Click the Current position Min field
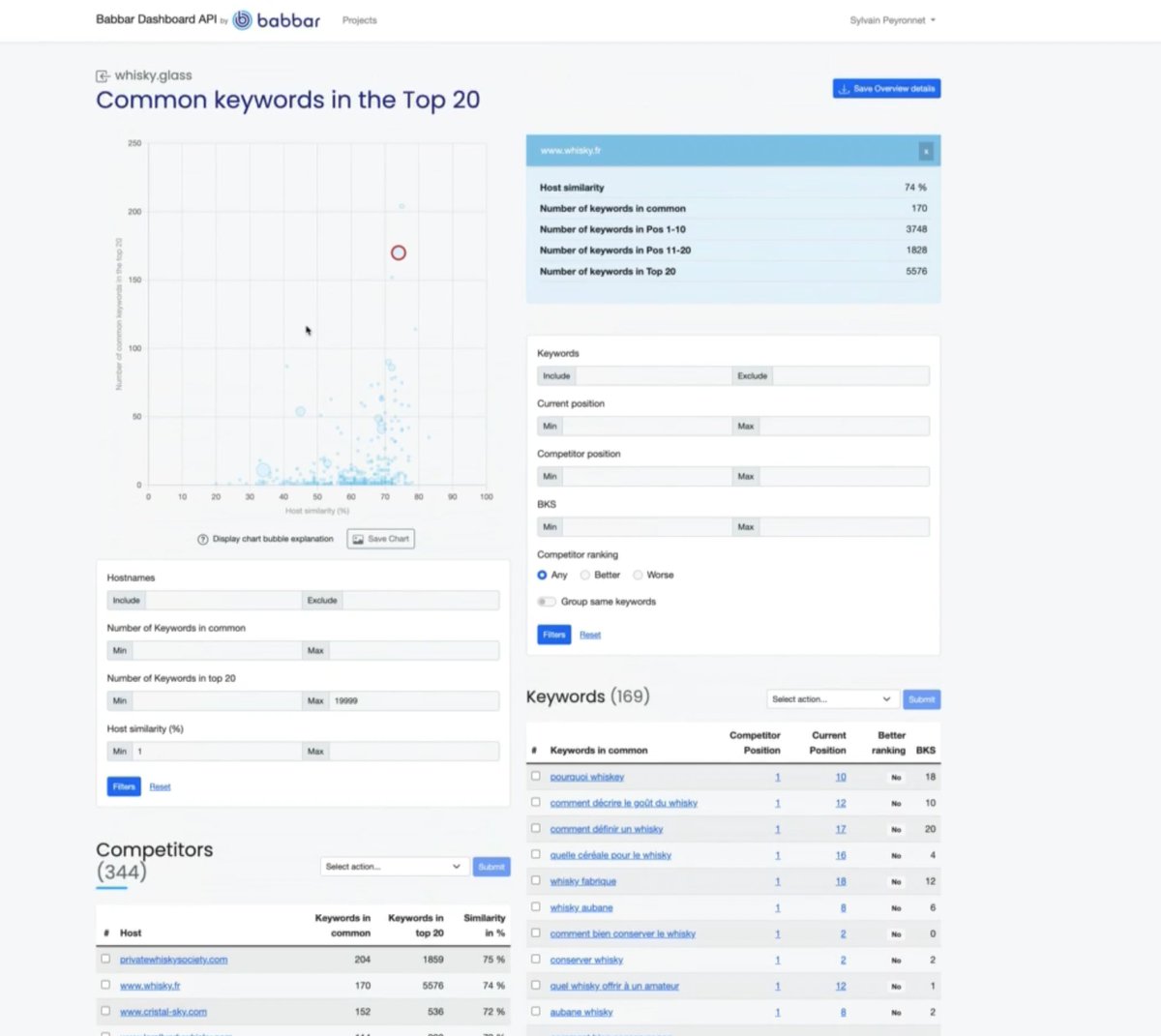Viewport: 1161px width, 1036px height. (647, 427)
